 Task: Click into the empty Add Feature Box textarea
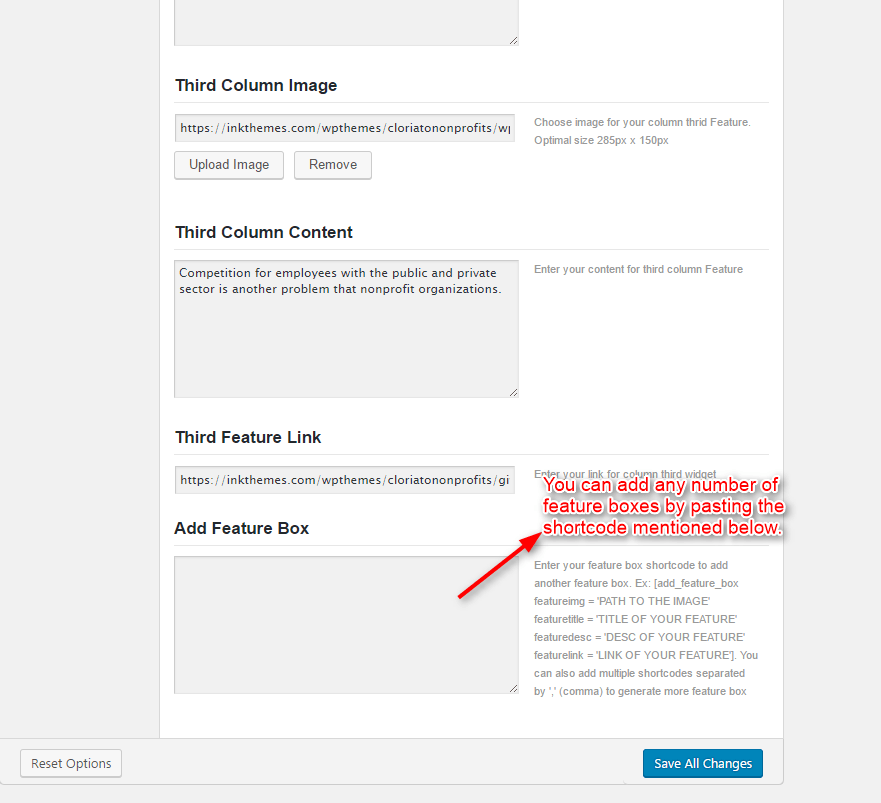pos(345,625)
